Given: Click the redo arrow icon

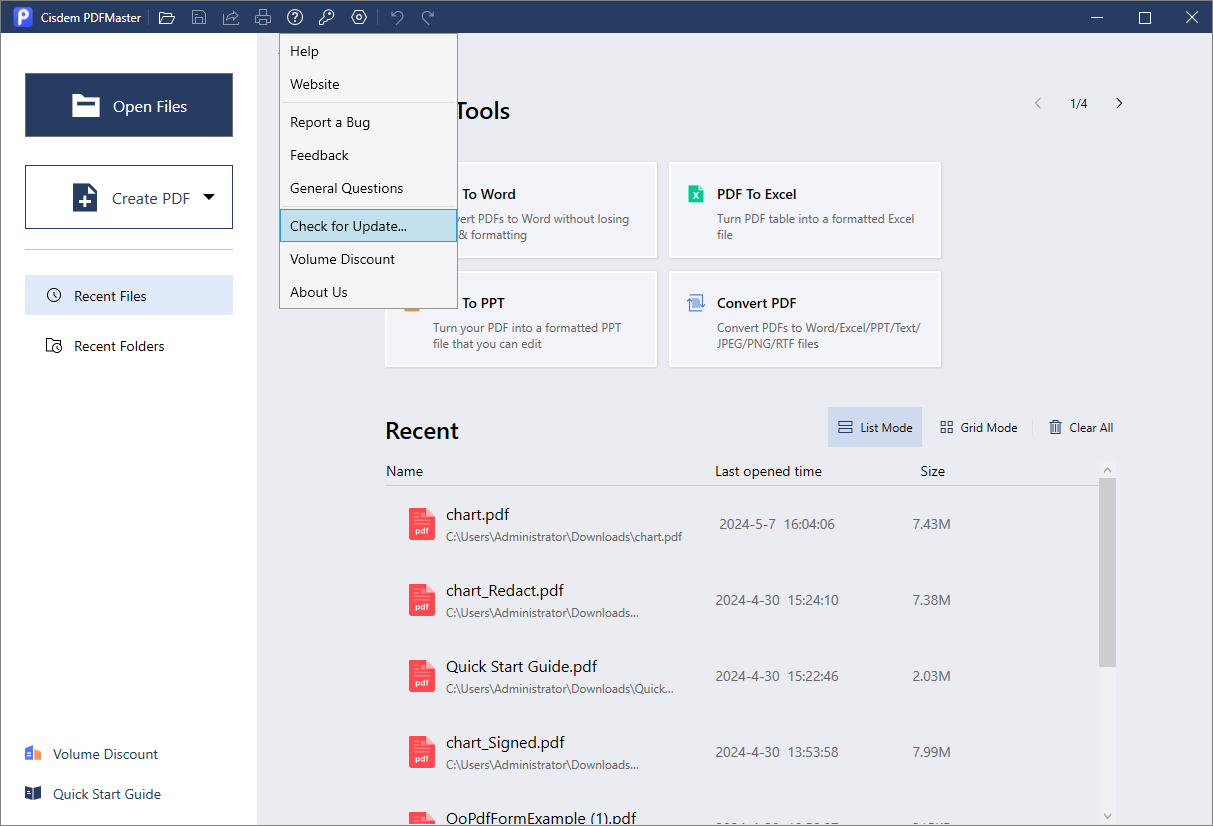Looking at the screenshot, I should click(x=428, y=17).
